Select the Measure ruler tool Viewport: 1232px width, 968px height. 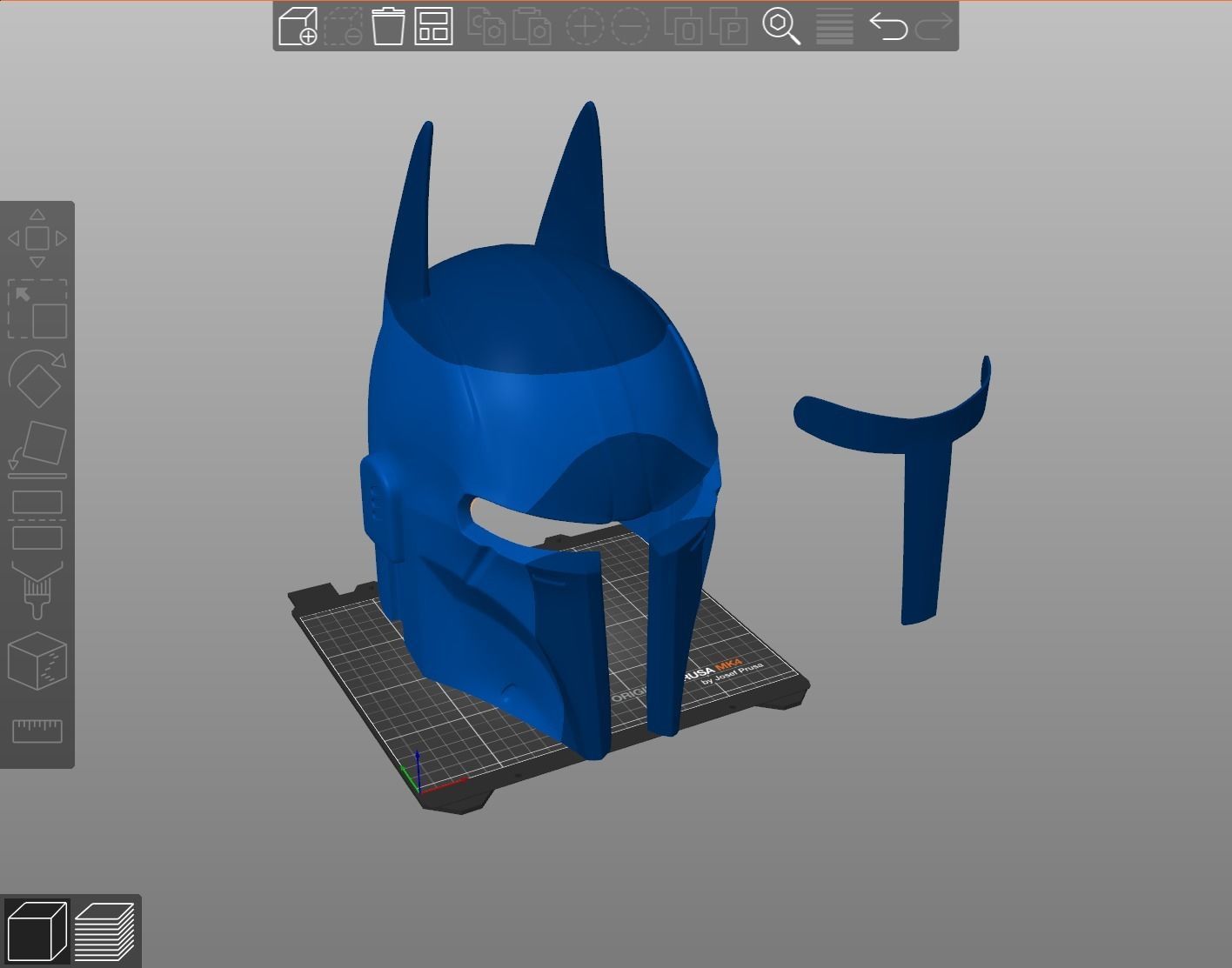[37, 731]
